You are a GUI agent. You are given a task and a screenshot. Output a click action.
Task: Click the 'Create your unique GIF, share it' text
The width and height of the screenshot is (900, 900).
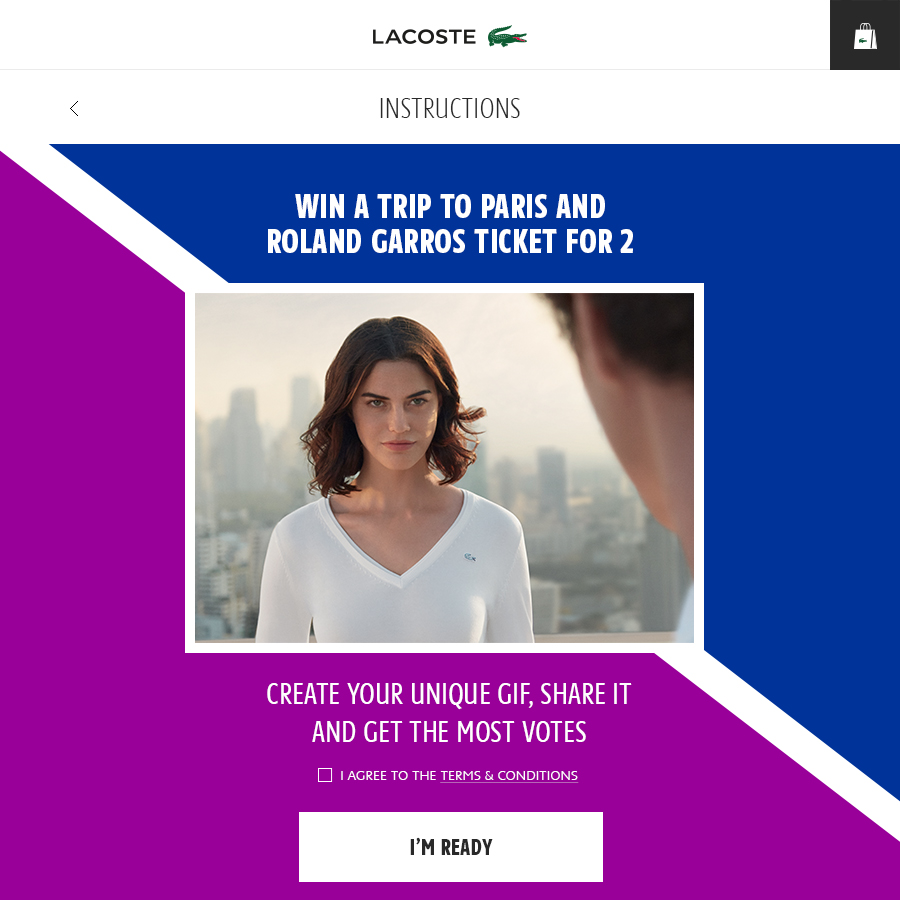[x=449, y=694]
